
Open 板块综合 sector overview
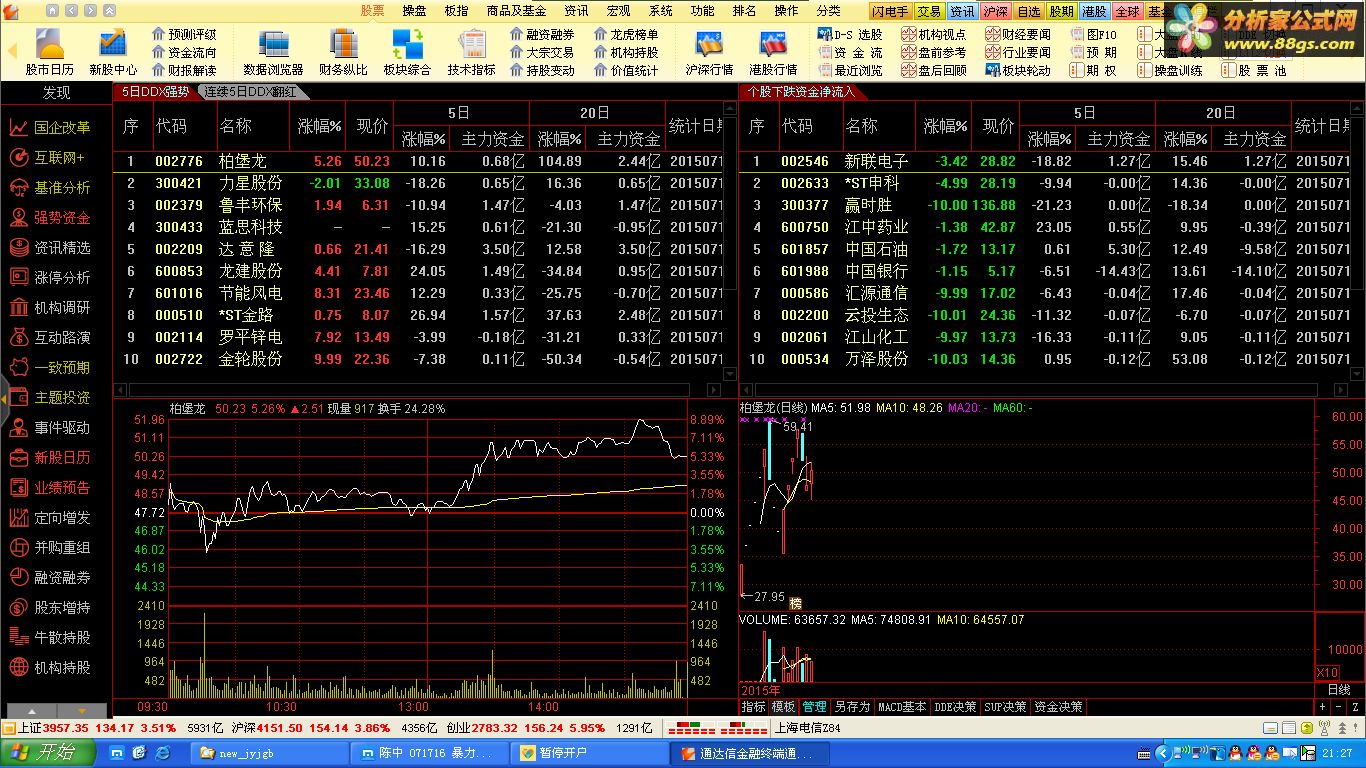click(x=407, y=52)
